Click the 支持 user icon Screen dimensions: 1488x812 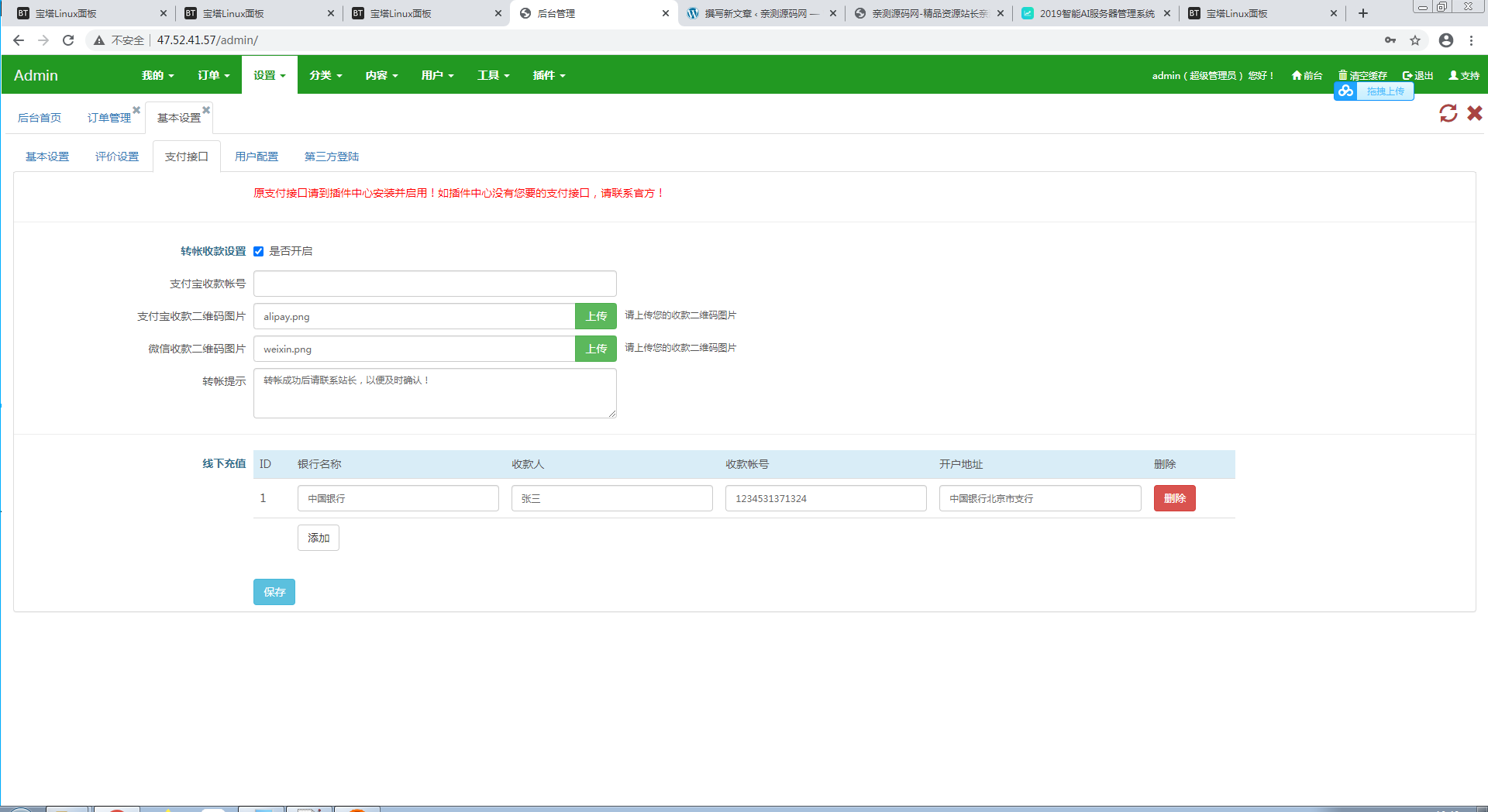click(1454, 75)
